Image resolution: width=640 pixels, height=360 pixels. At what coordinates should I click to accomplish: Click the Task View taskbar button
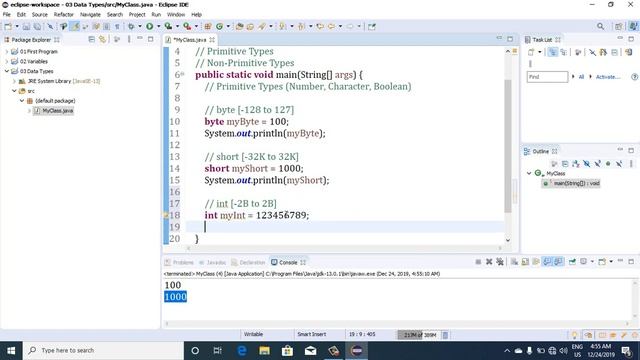coord(218,351)
